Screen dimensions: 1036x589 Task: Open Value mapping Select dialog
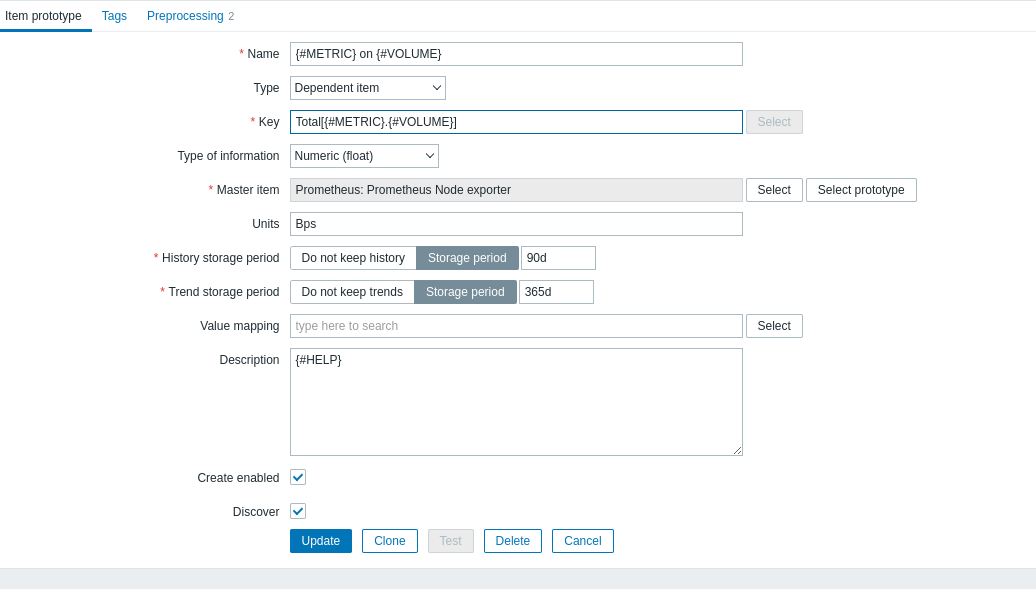[x=774, y=325]
